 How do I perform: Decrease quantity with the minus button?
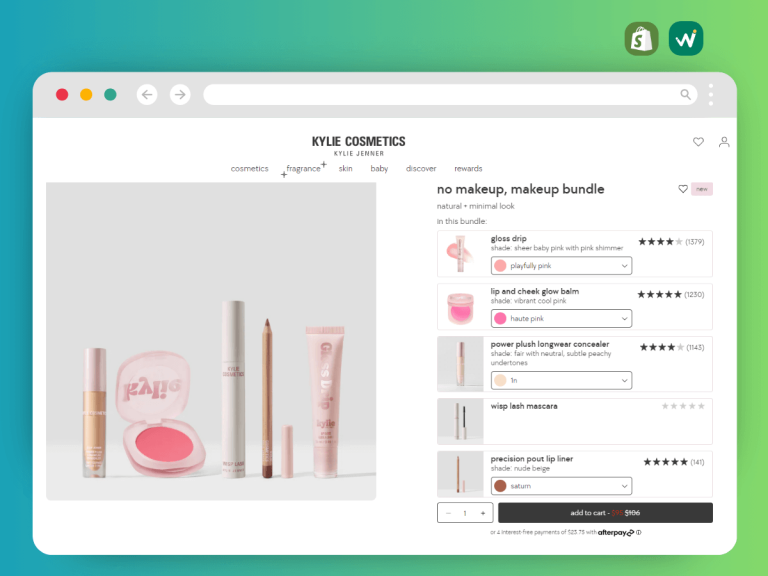click(448, 513)
